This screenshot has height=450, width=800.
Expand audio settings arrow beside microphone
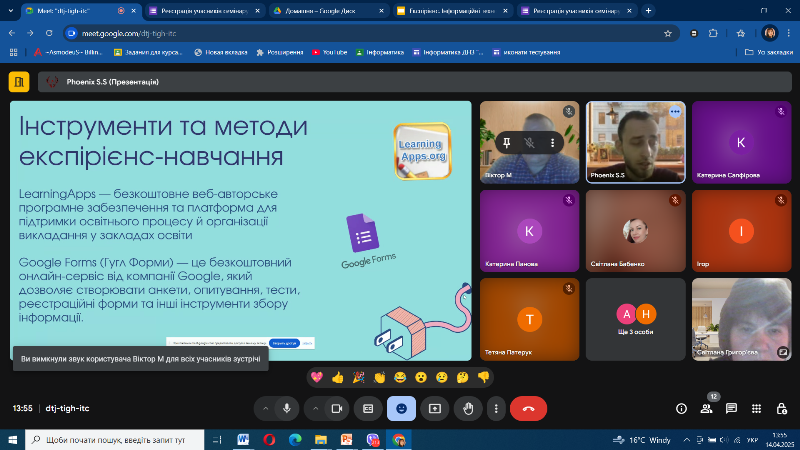pyautogui.click(x=265, y=409)
